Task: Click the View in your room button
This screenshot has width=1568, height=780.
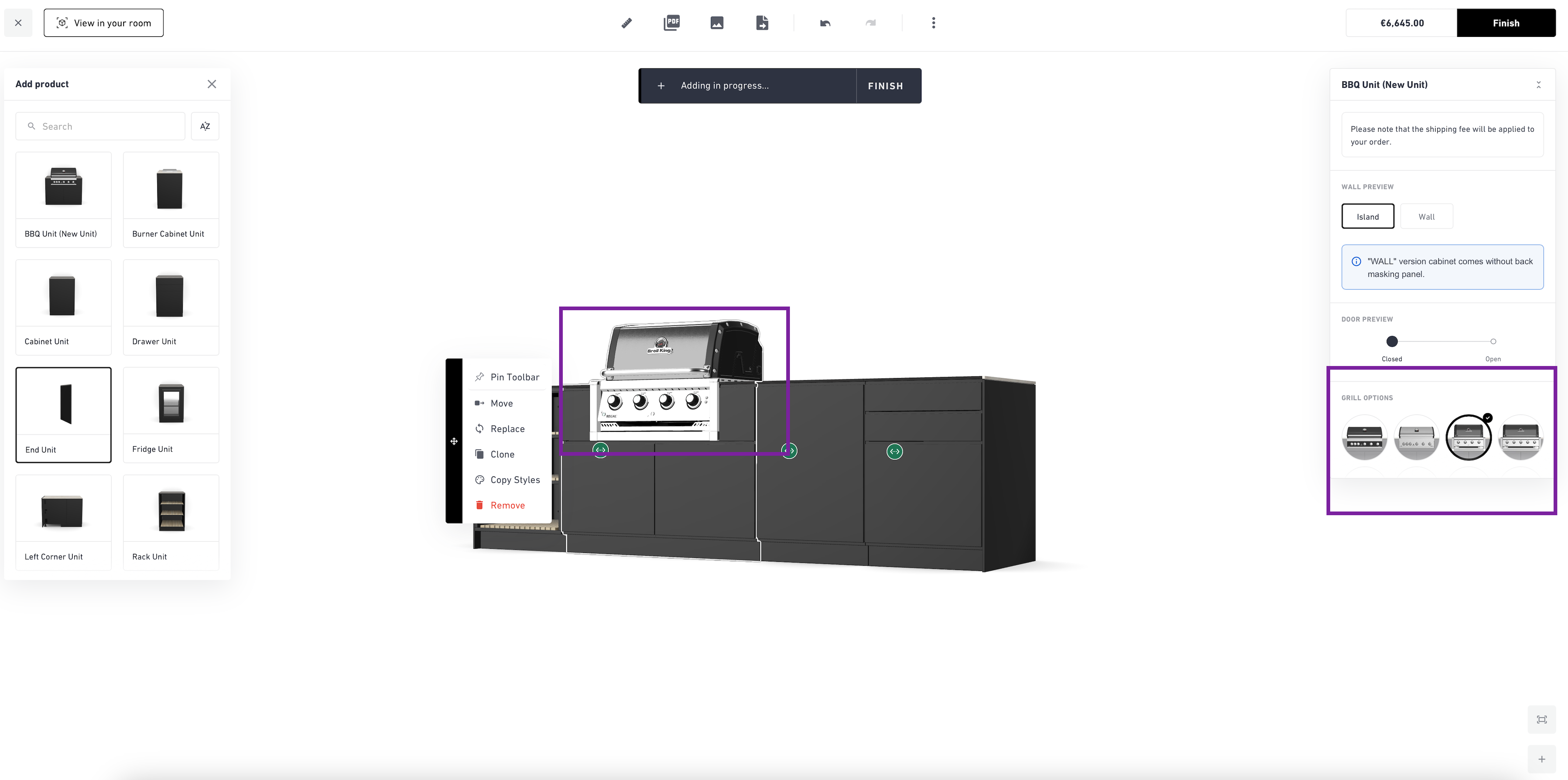Action: point(103,23)
